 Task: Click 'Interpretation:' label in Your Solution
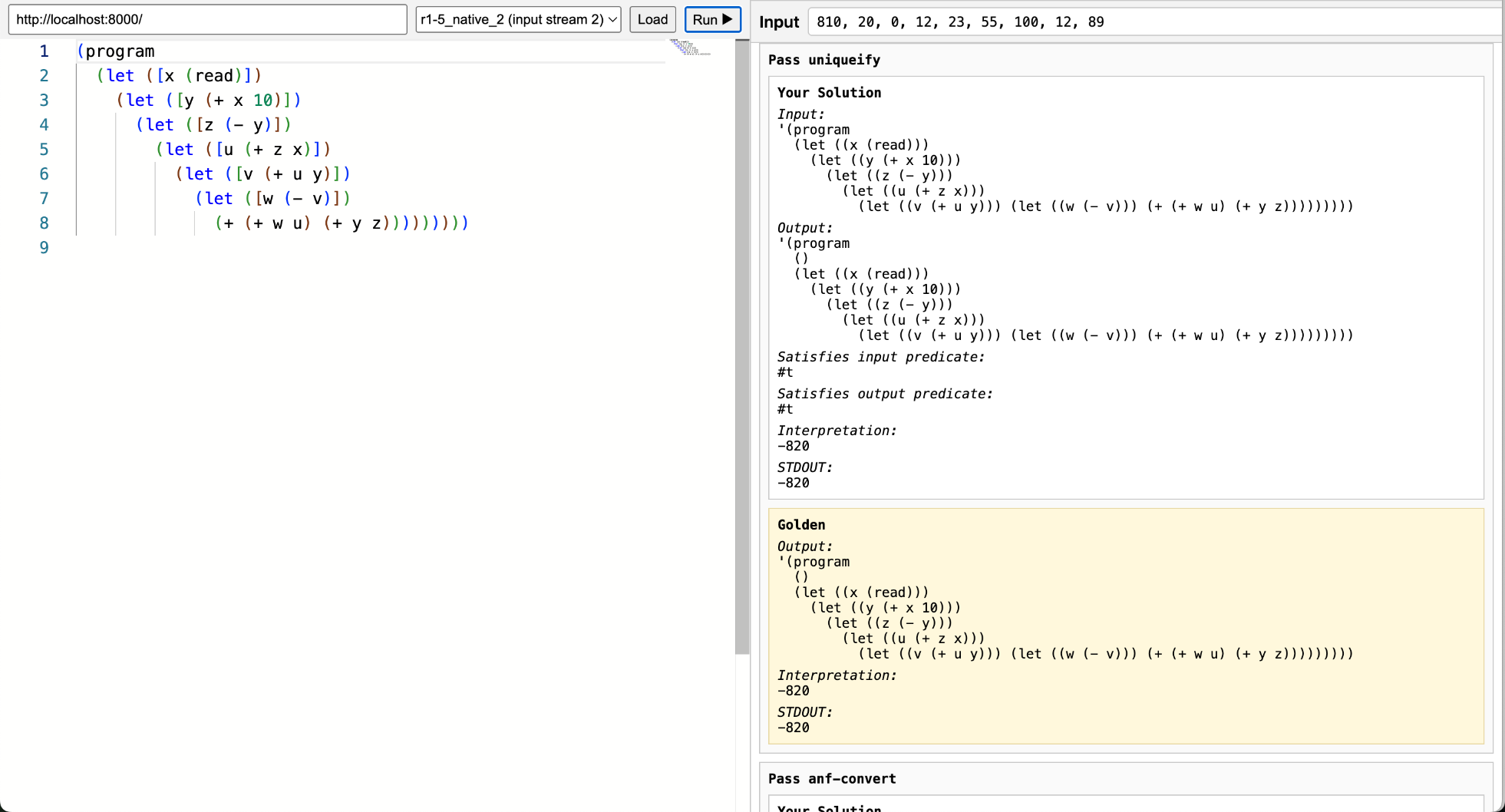click(x=837, y=431)
